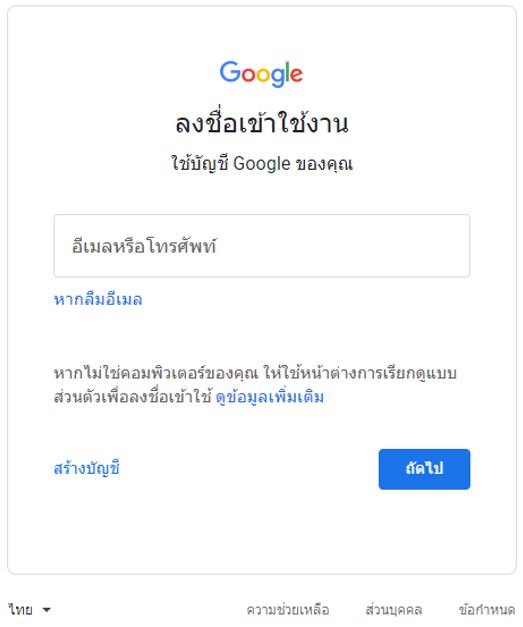Click the first line of the guest notice

point(255,373)
